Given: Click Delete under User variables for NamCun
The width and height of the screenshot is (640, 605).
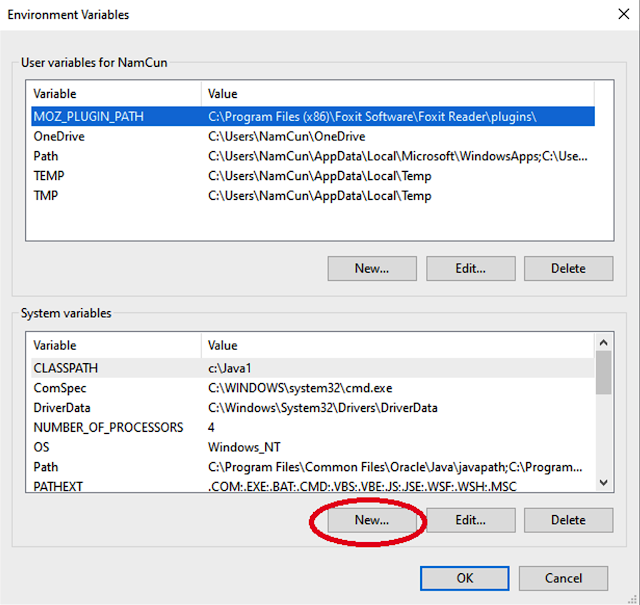Looking at the screenshot, I should click(x=568, y=268).
